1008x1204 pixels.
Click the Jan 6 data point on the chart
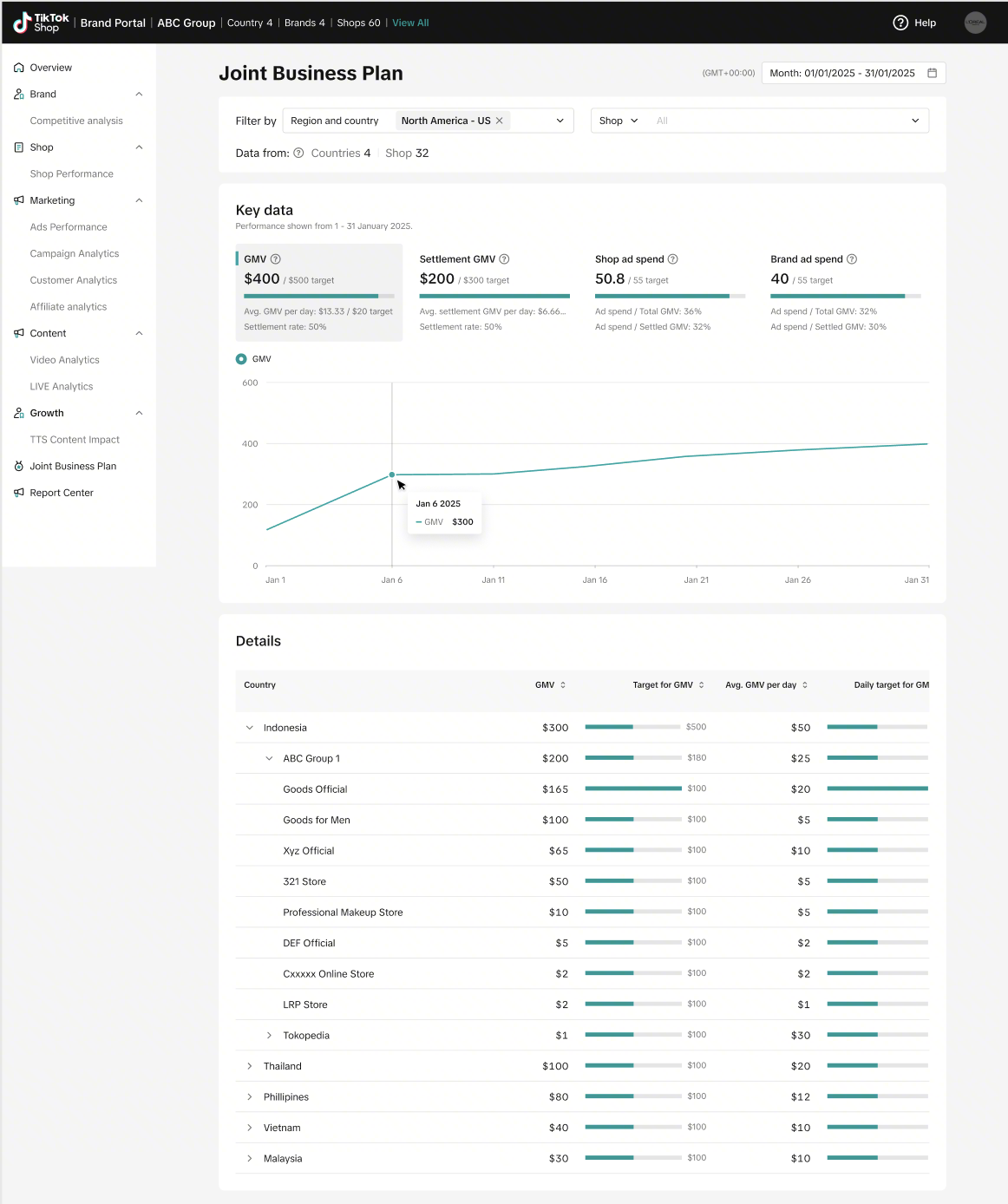click(392, 474)
